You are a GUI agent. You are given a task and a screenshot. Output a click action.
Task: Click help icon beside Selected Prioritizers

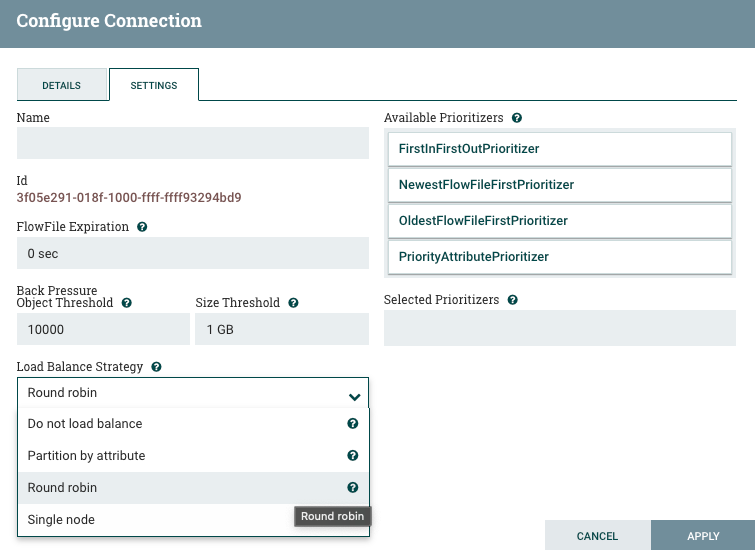[513, 300]
